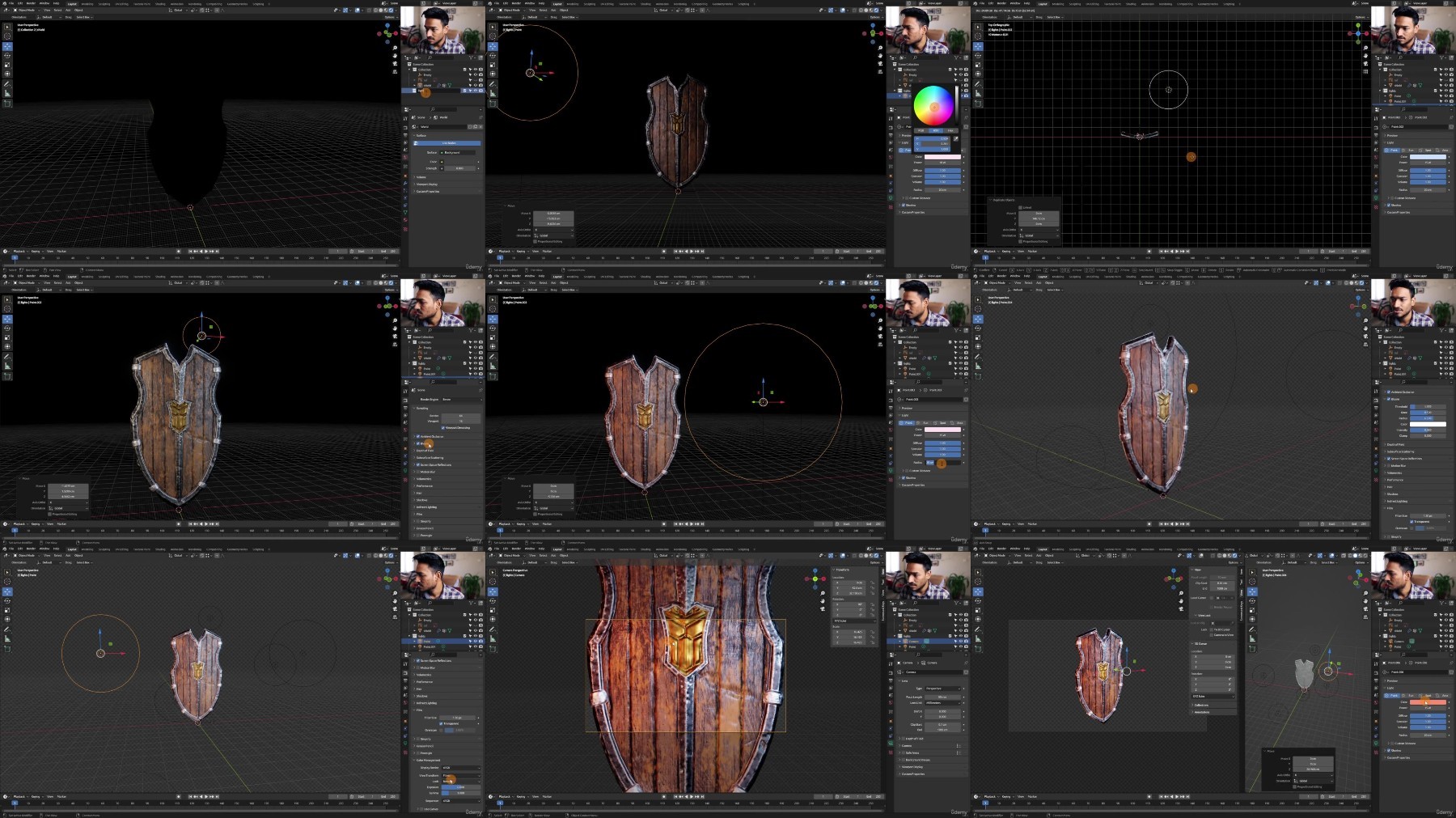This screenshot has width=1456, height=818.
Task: Open Marker menu in top-left timeline
Action: (x=61, y=251)
